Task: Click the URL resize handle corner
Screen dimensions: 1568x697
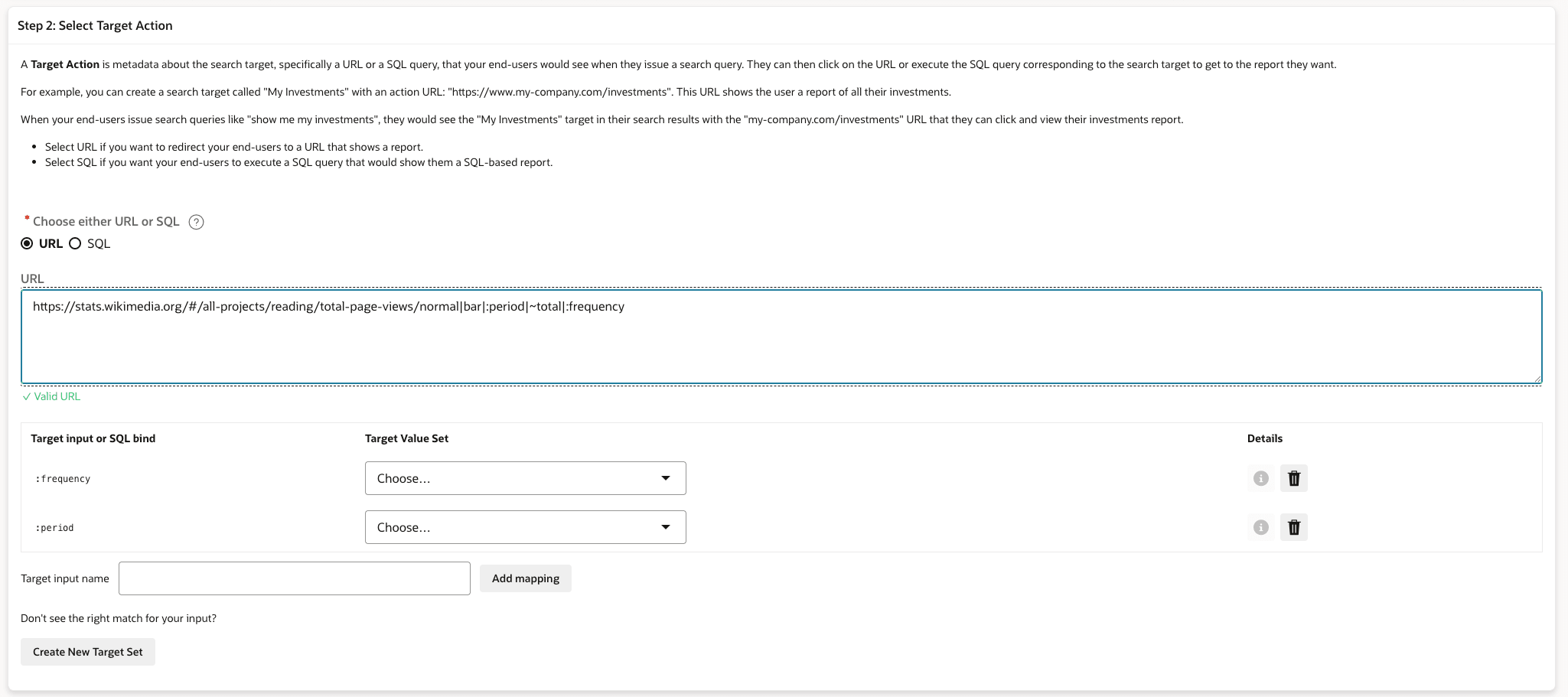Action: point(1537,378)
